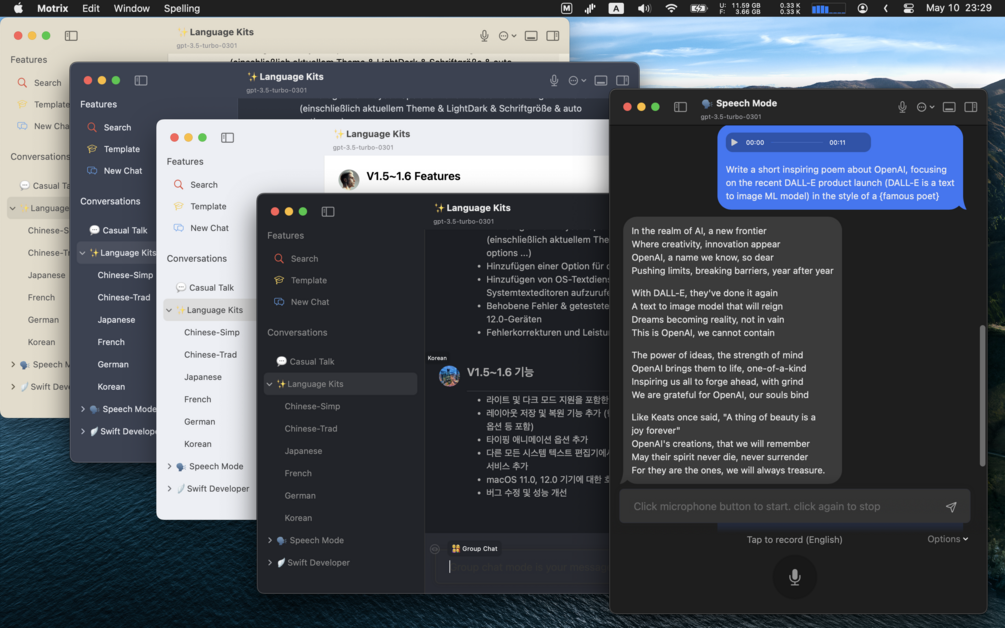Open the ellipsis menu in Speech Mode toolbar
The height and width of the screenshot is (628, 1005).
(x=925, y=107)
